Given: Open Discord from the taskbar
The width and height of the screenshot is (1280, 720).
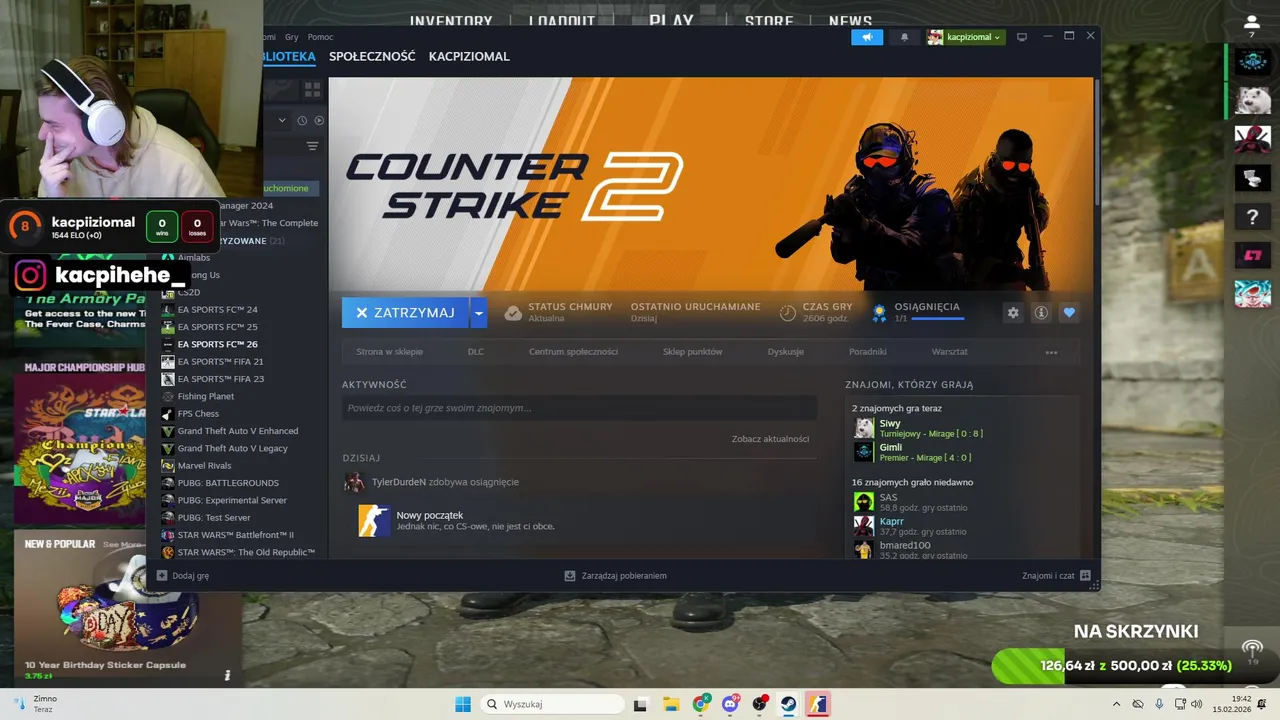Looking at the screenshot, I should click(730, 704).
